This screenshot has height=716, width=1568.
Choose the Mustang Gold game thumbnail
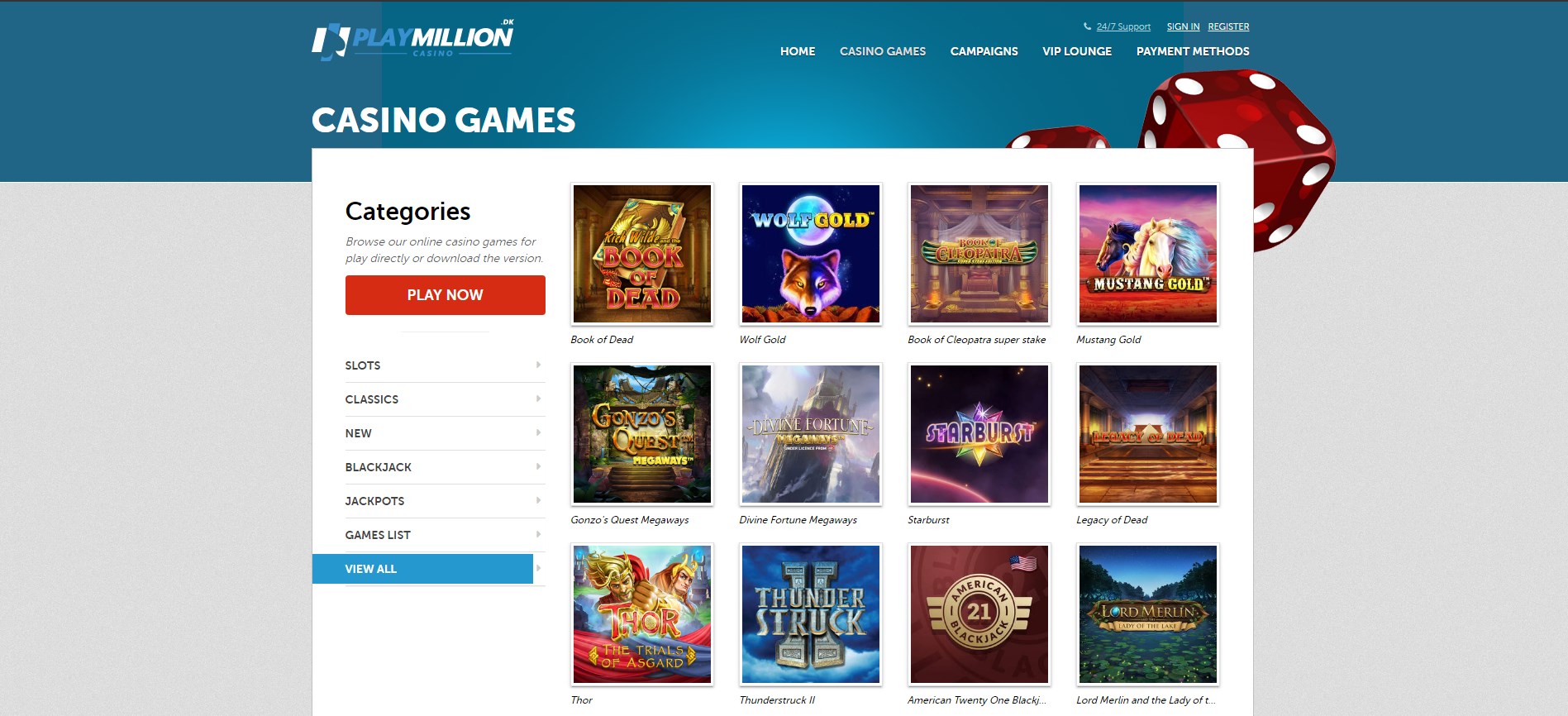[1148, 254]
